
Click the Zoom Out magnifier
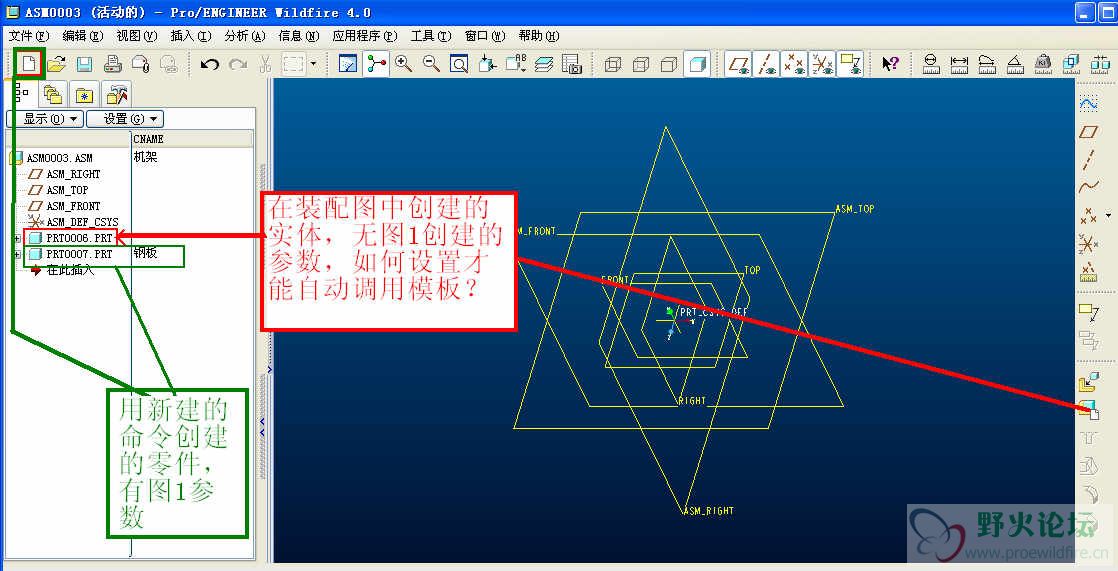(431, 64)
